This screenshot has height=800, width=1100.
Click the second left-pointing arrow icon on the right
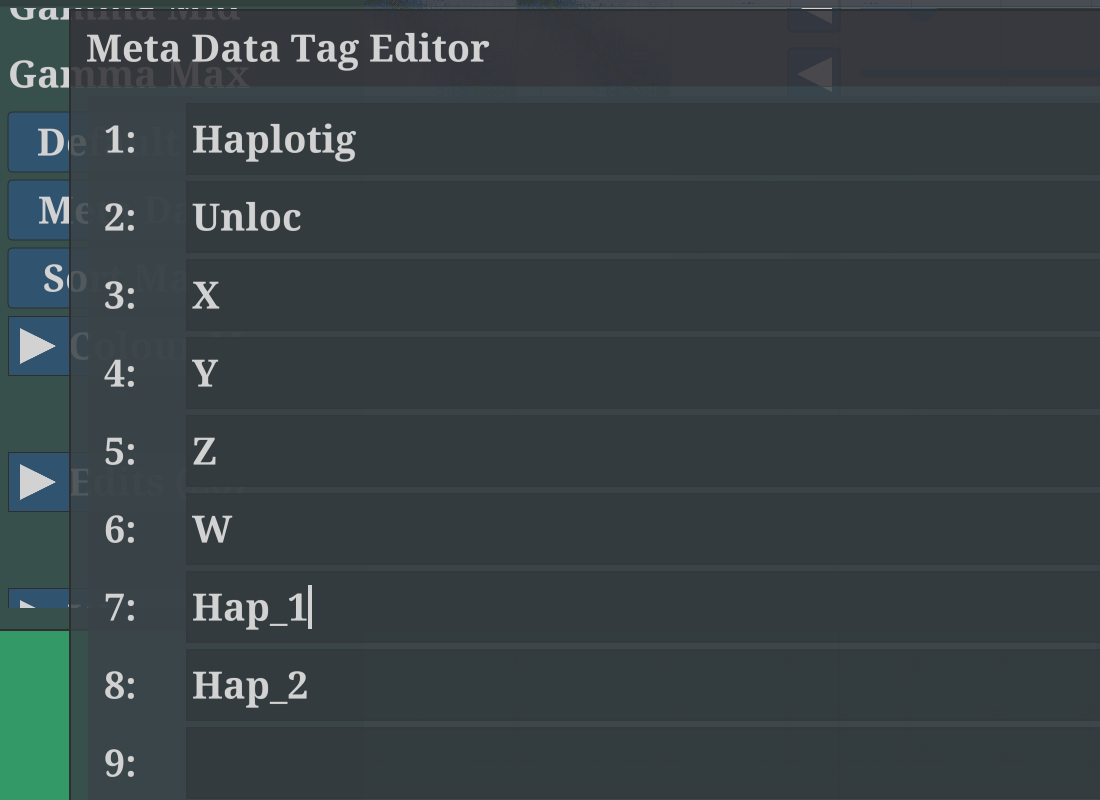tap(813, 72)
